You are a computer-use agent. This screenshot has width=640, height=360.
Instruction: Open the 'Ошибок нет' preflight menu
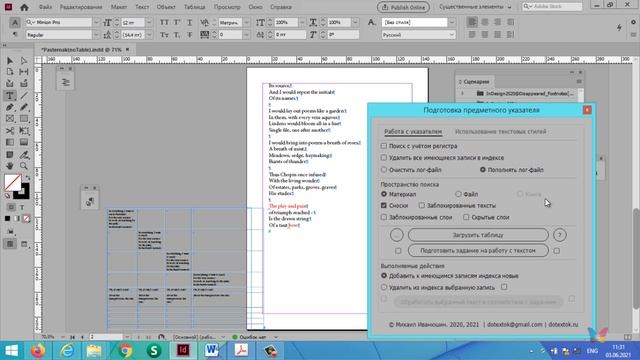[x=276, y=337]
